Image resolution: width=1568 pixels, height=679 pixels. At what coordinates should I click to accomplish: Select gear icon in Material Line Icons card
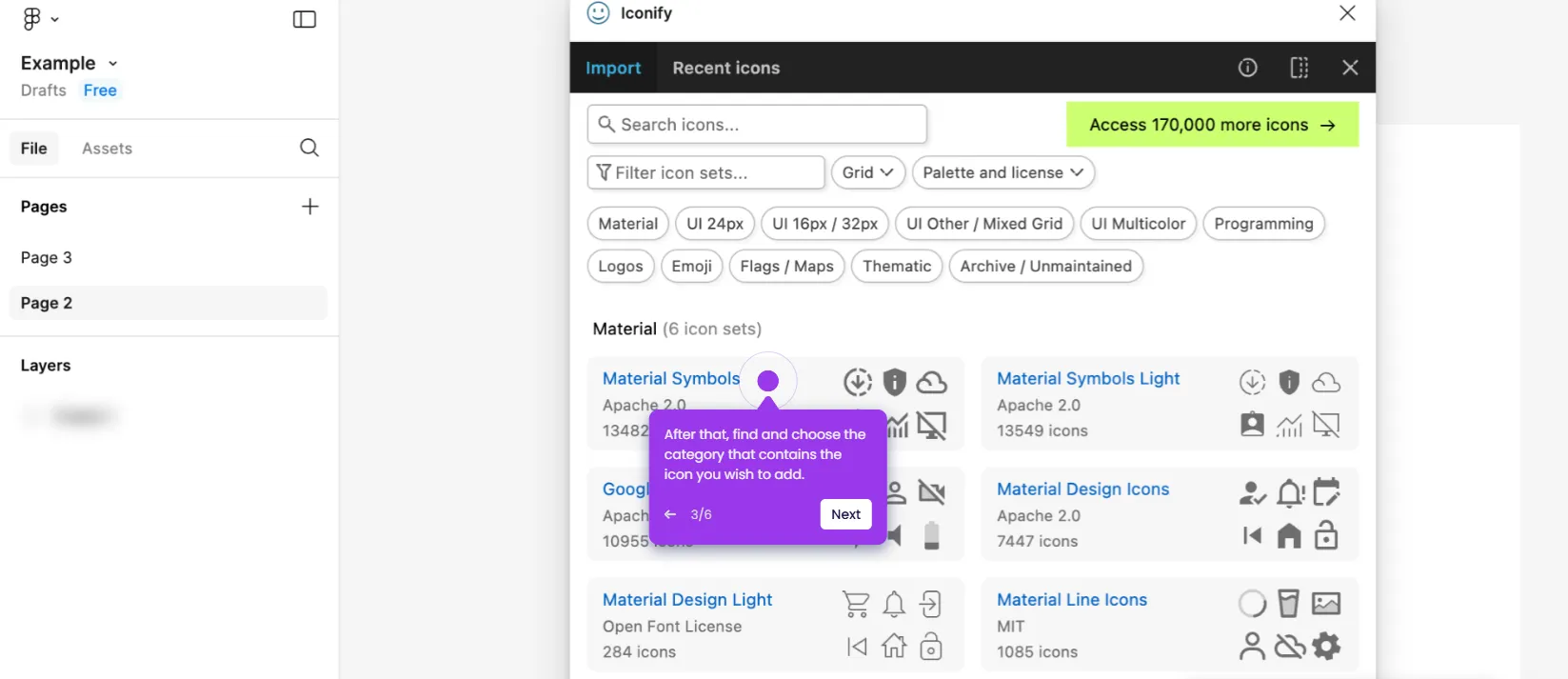tap(1326, 647)
